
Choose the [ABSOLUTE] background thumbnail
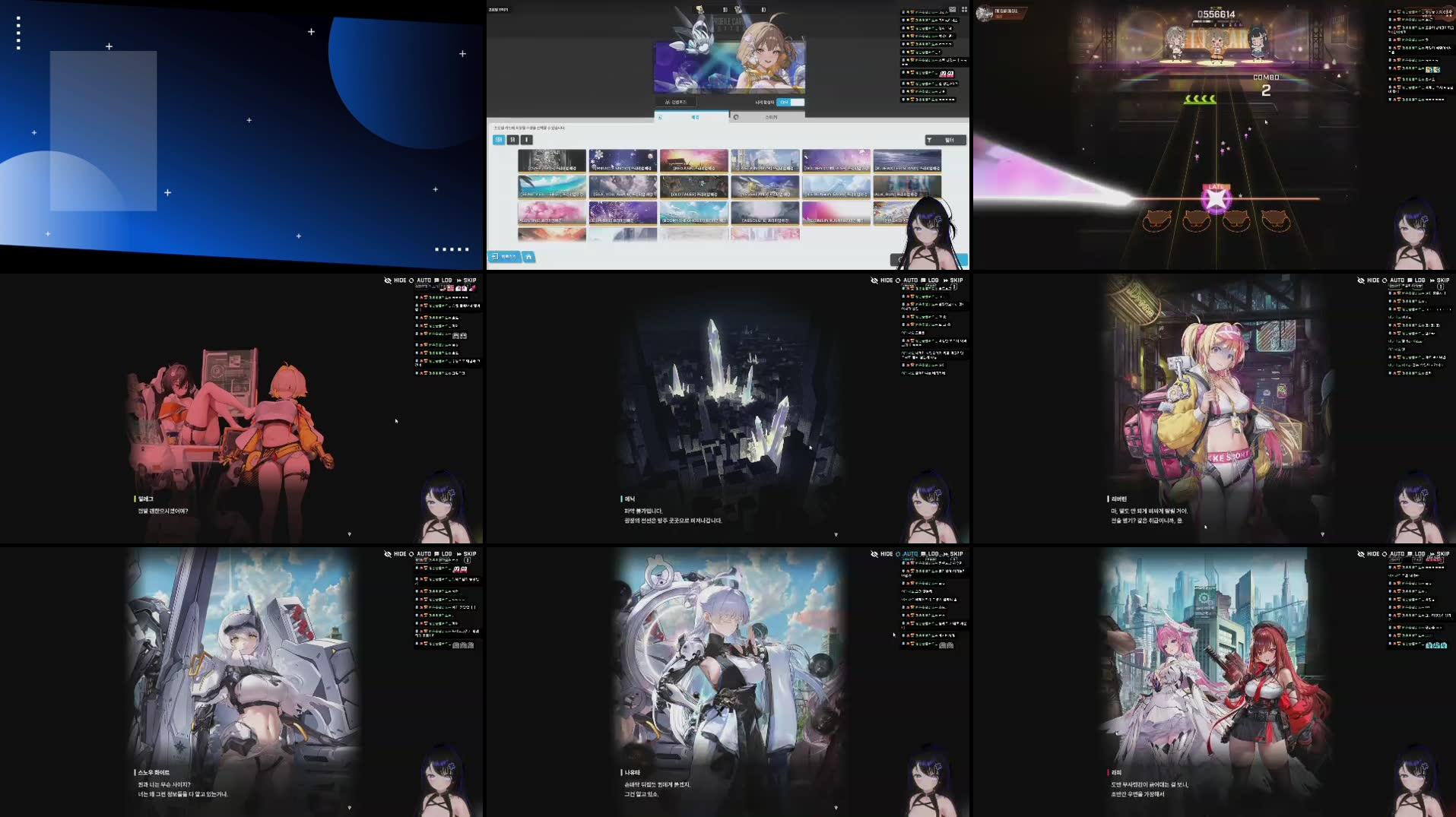(x=765, y=213)
